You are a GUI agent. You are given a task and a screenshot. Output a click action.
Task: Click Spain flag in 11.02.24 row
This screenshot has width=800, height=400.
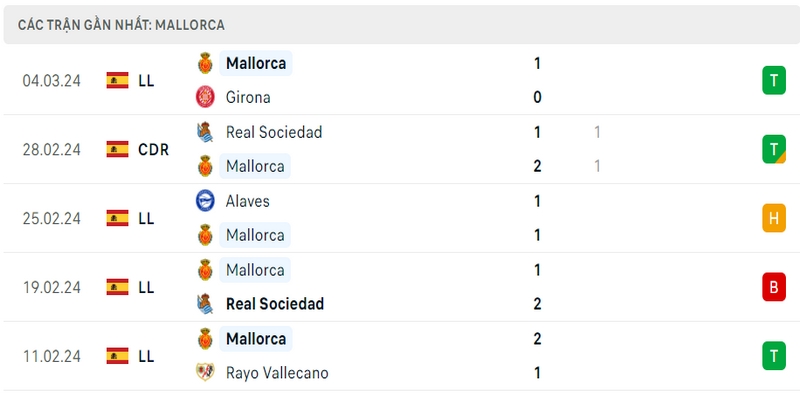117,356
